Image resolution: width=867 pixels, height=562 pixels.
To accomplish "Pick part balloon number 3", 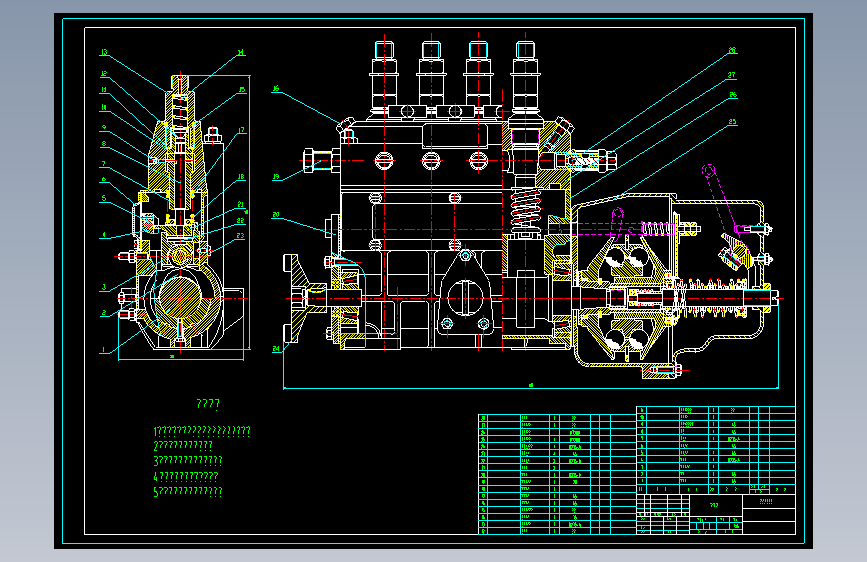I will click(103, 287).
